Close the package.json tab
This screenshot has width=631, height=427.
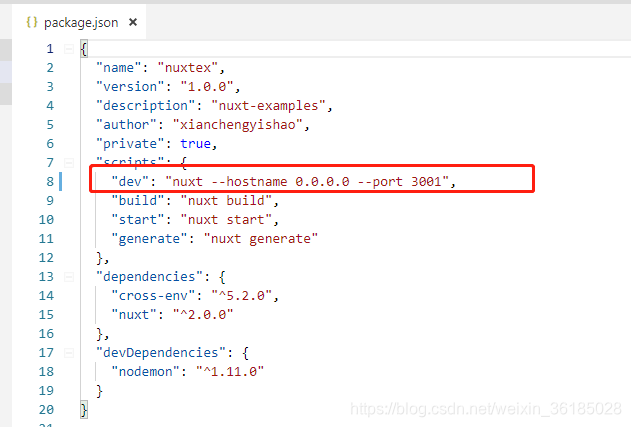pyautogui.click(x=133, y=22)
